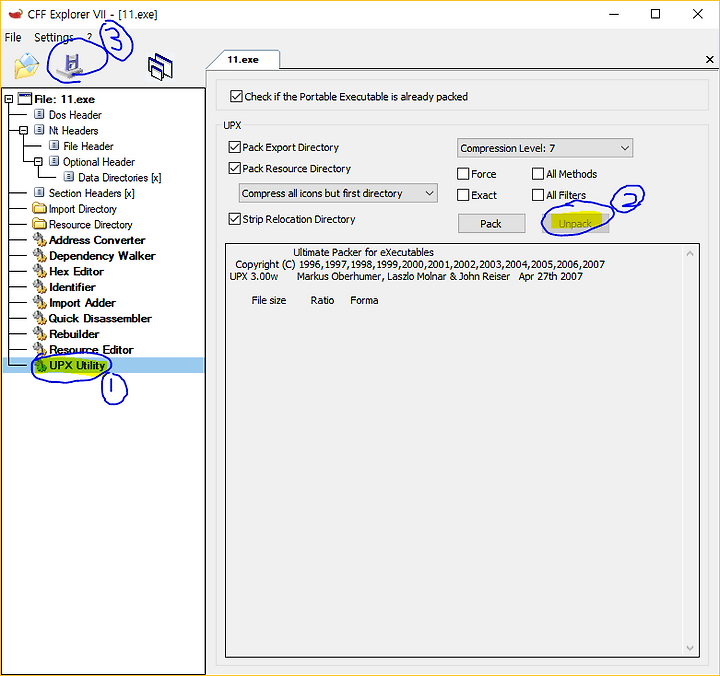Open the ? help menu
720x676 pixels.
[90, 37]
